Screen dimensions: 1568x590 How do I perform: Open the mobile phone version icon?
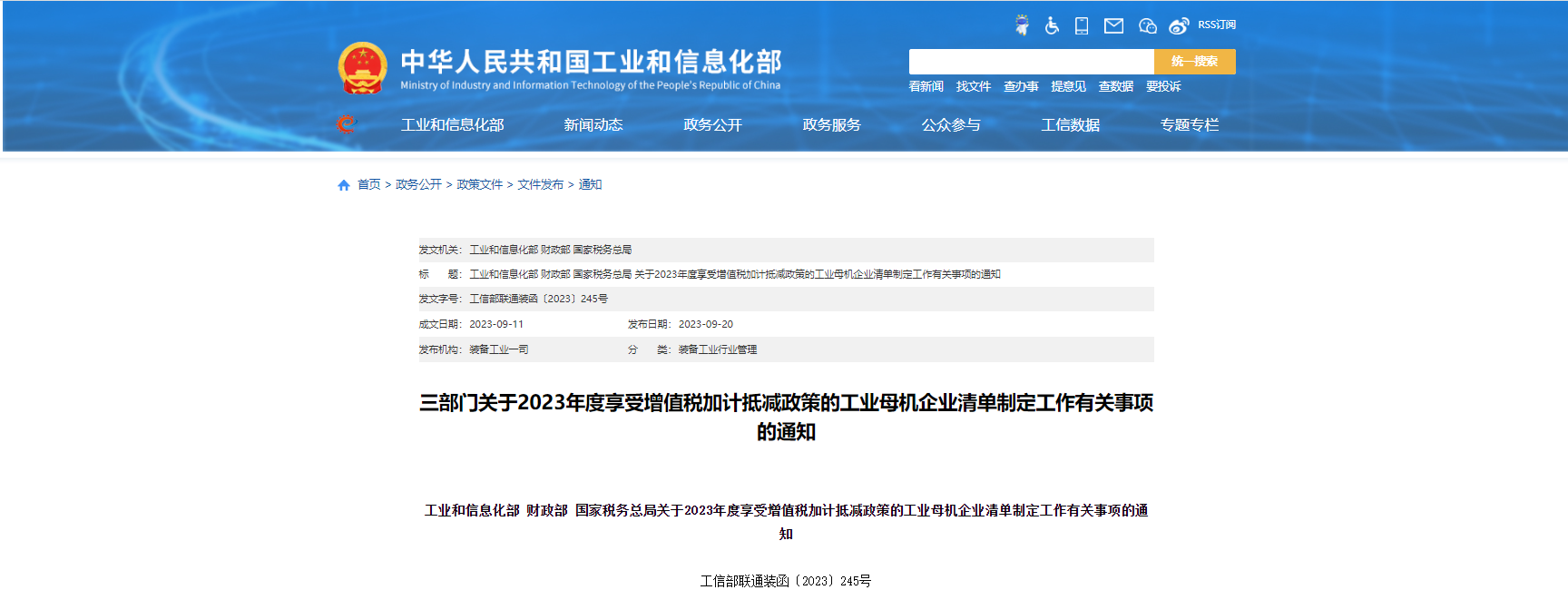(x=1082, y=25)
